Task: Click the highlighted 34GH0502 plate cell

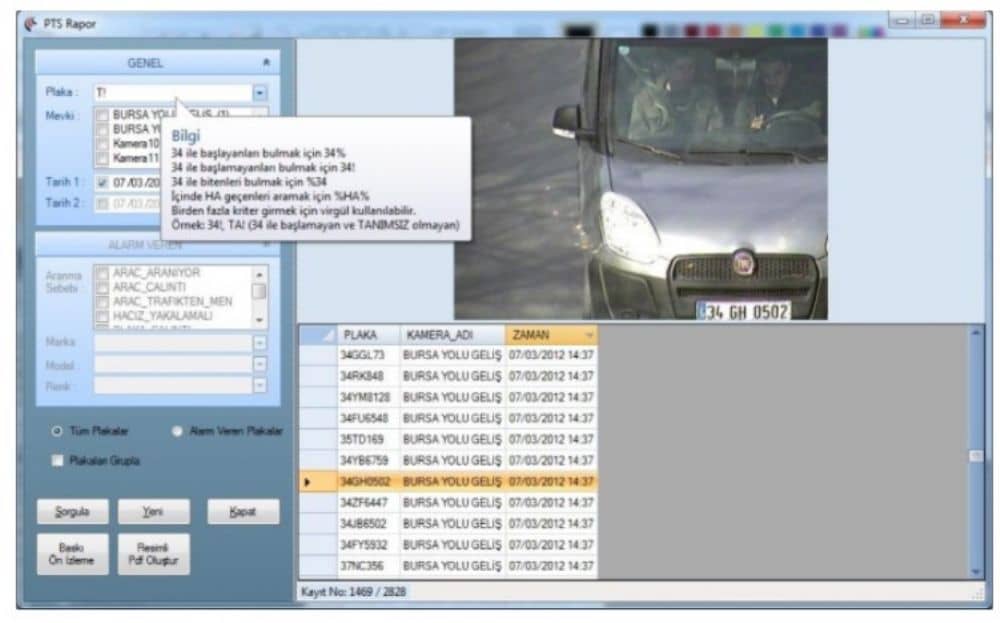Action: [x=369, y=482]
